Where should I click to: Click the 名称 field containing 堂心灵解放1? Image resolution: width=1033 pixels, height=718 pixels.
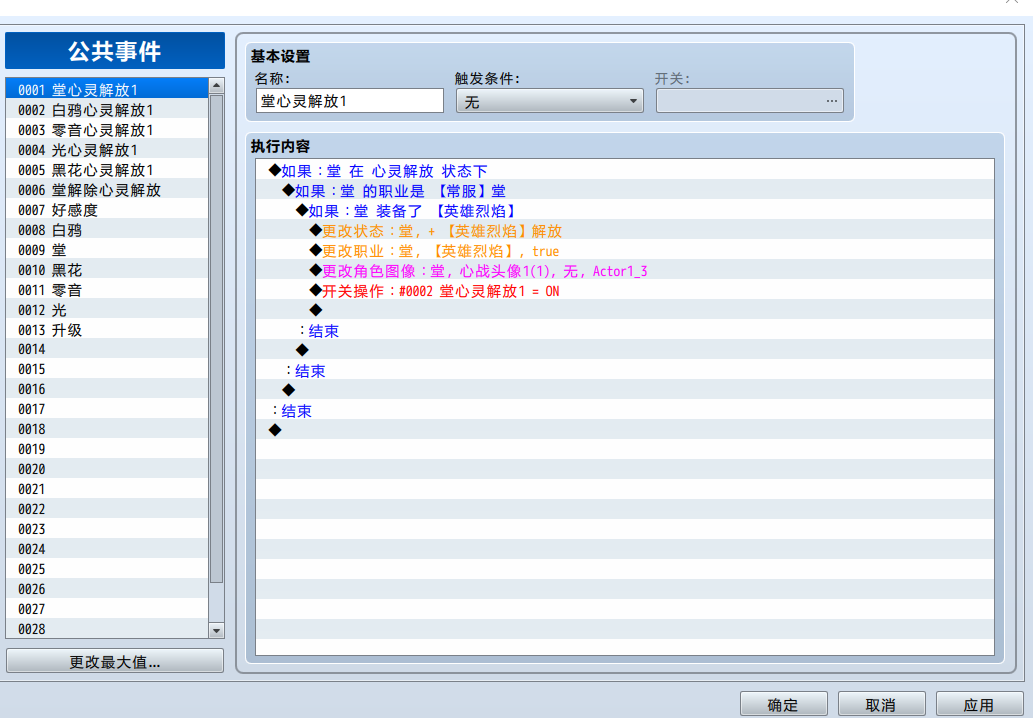pyautogui.click(x=350, y=101)
